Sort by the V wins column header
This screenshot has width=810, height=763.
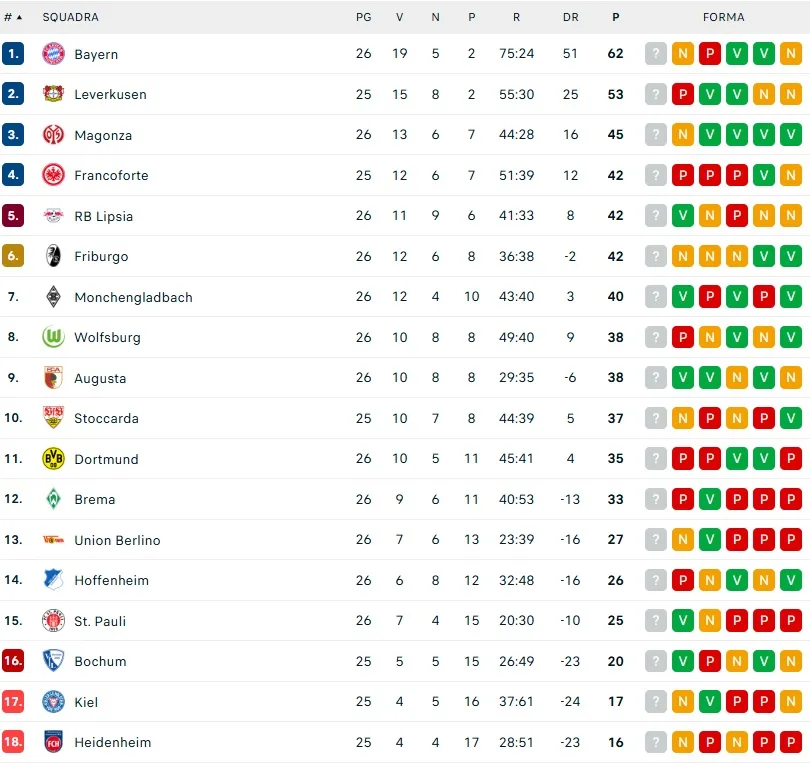tap(400, 17)
